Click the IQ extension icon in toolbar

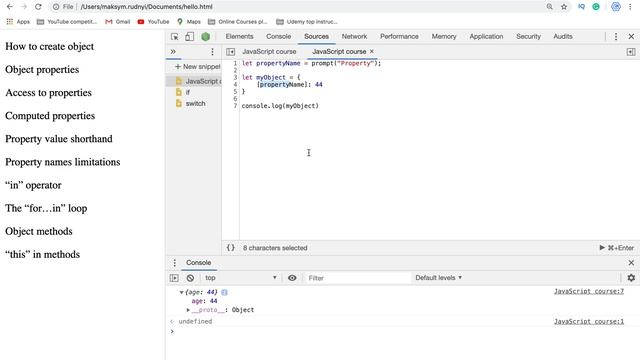coord(581,7)
